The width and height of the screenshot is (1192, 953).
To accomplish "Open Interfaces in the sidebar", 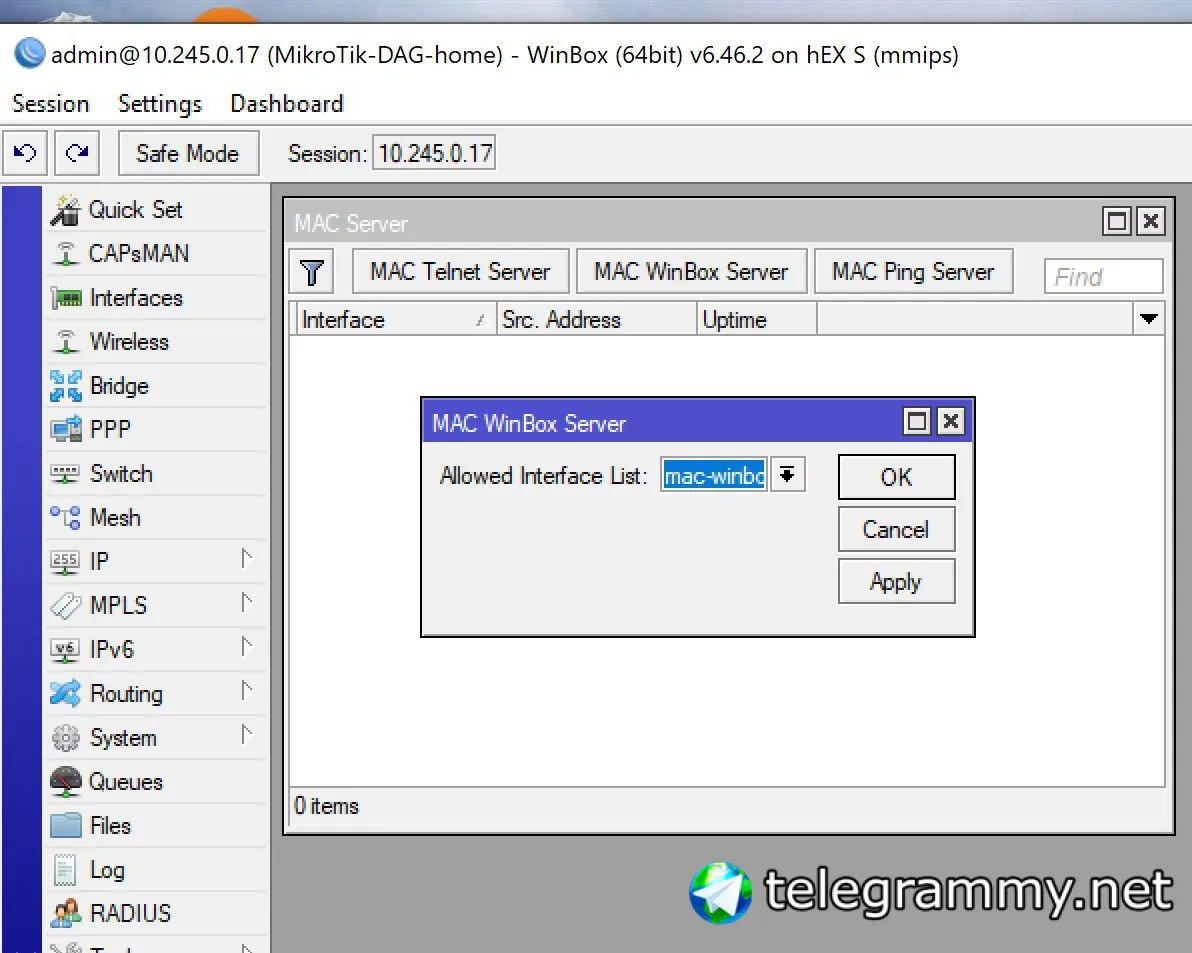I will (x=156, y=298).
